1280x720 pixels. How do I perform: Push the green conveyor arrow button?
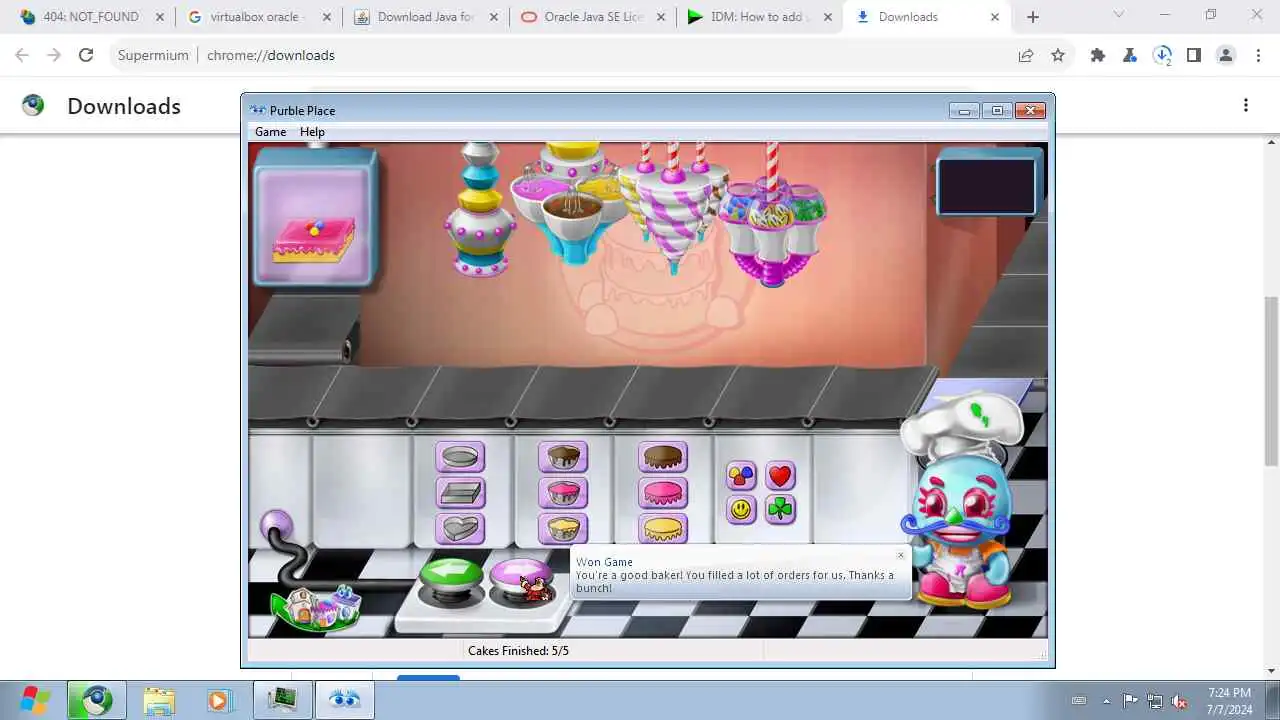tap(451, 578)
